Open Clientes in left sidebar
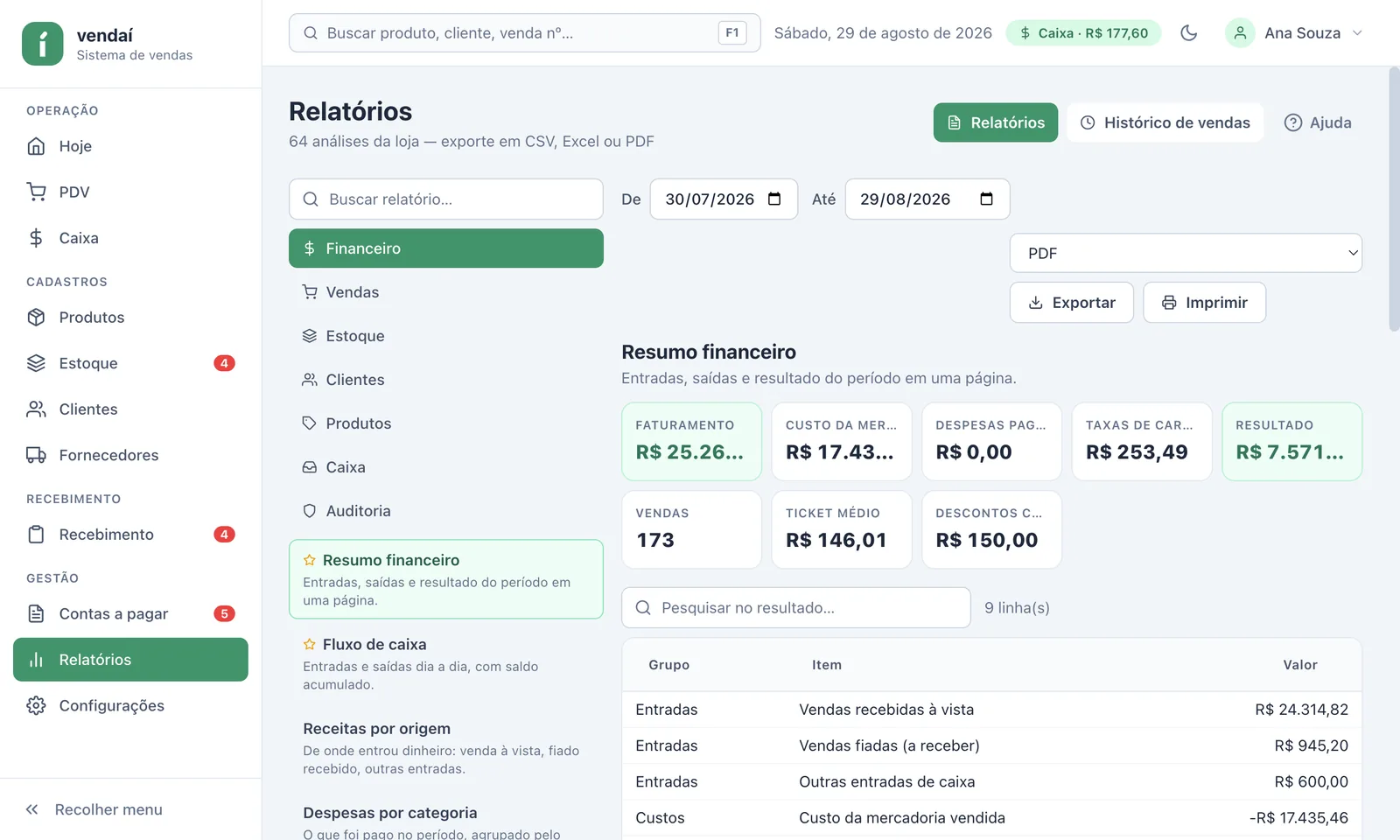 coord(130,409)
